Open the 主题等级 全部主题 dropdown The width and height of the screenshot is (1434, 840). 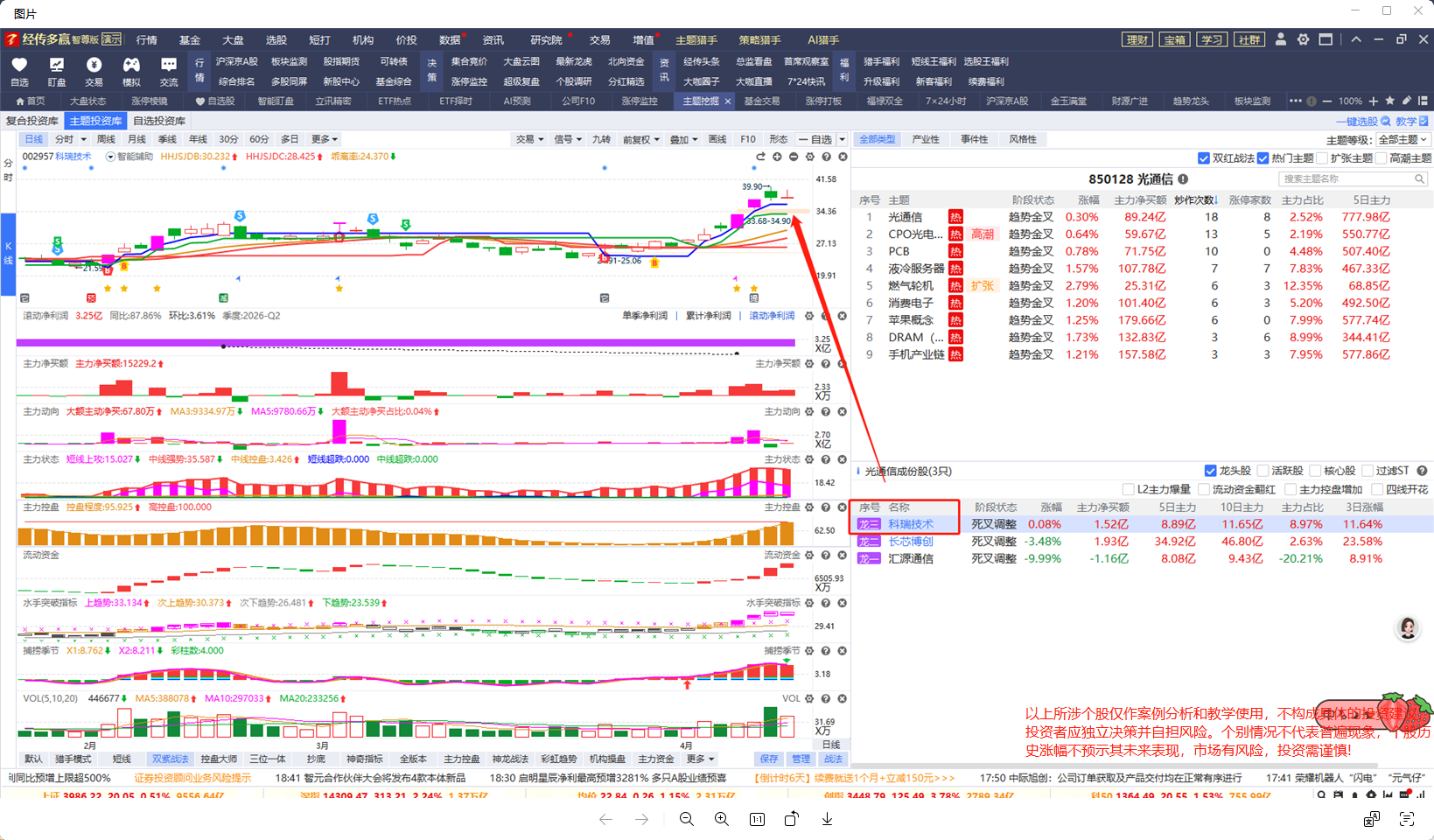[x=1403, y=140]
